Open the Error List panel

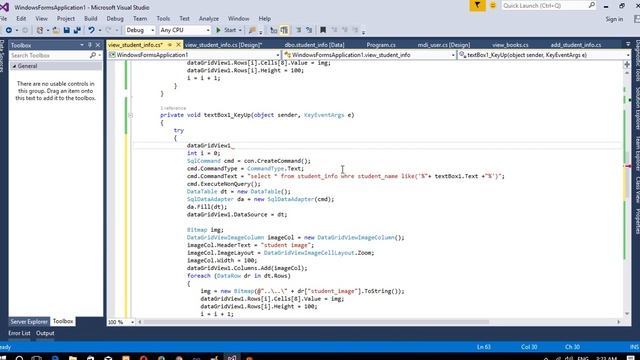19,333
